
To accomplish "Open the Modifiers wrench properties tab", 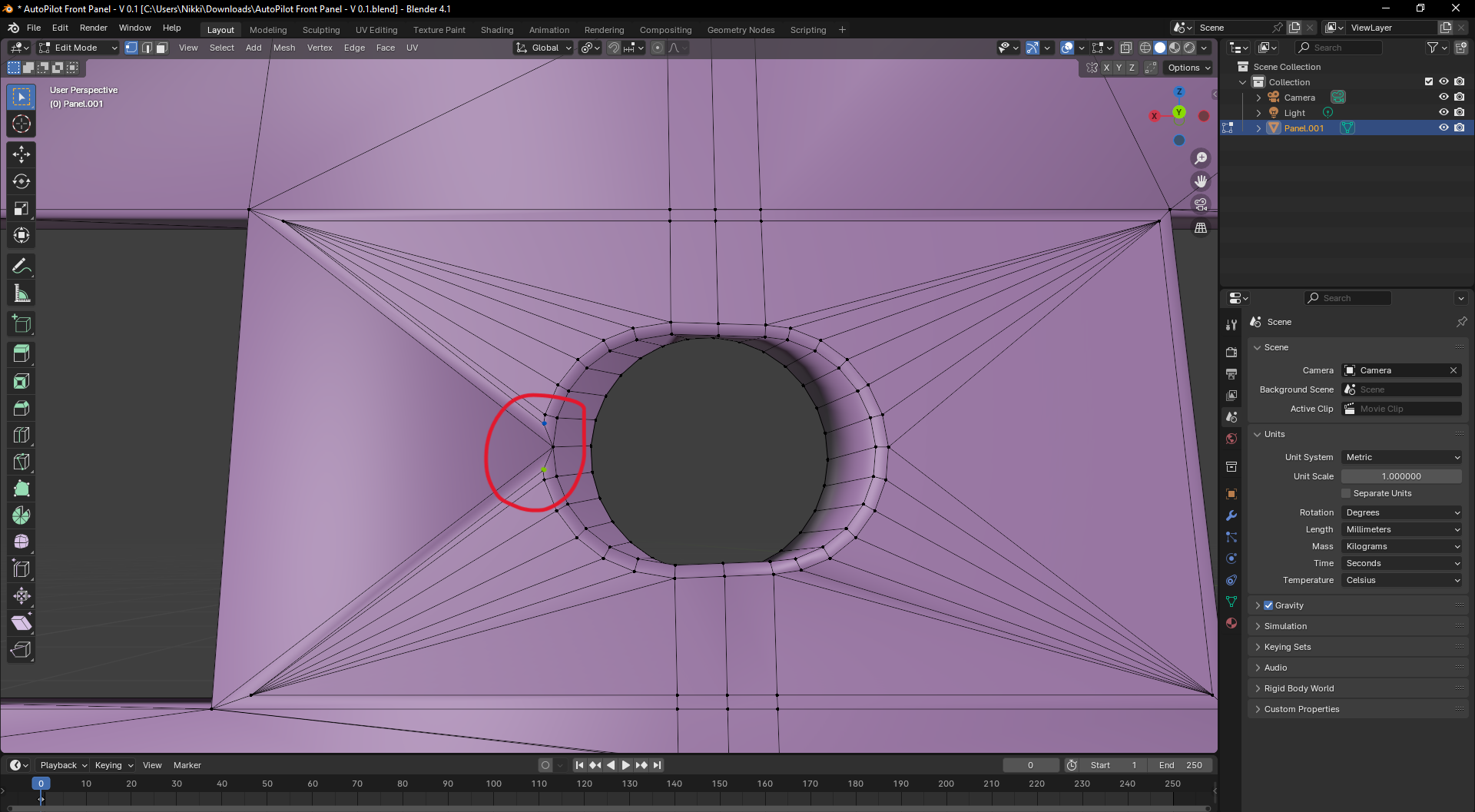I will click(x=1231, y=515).
